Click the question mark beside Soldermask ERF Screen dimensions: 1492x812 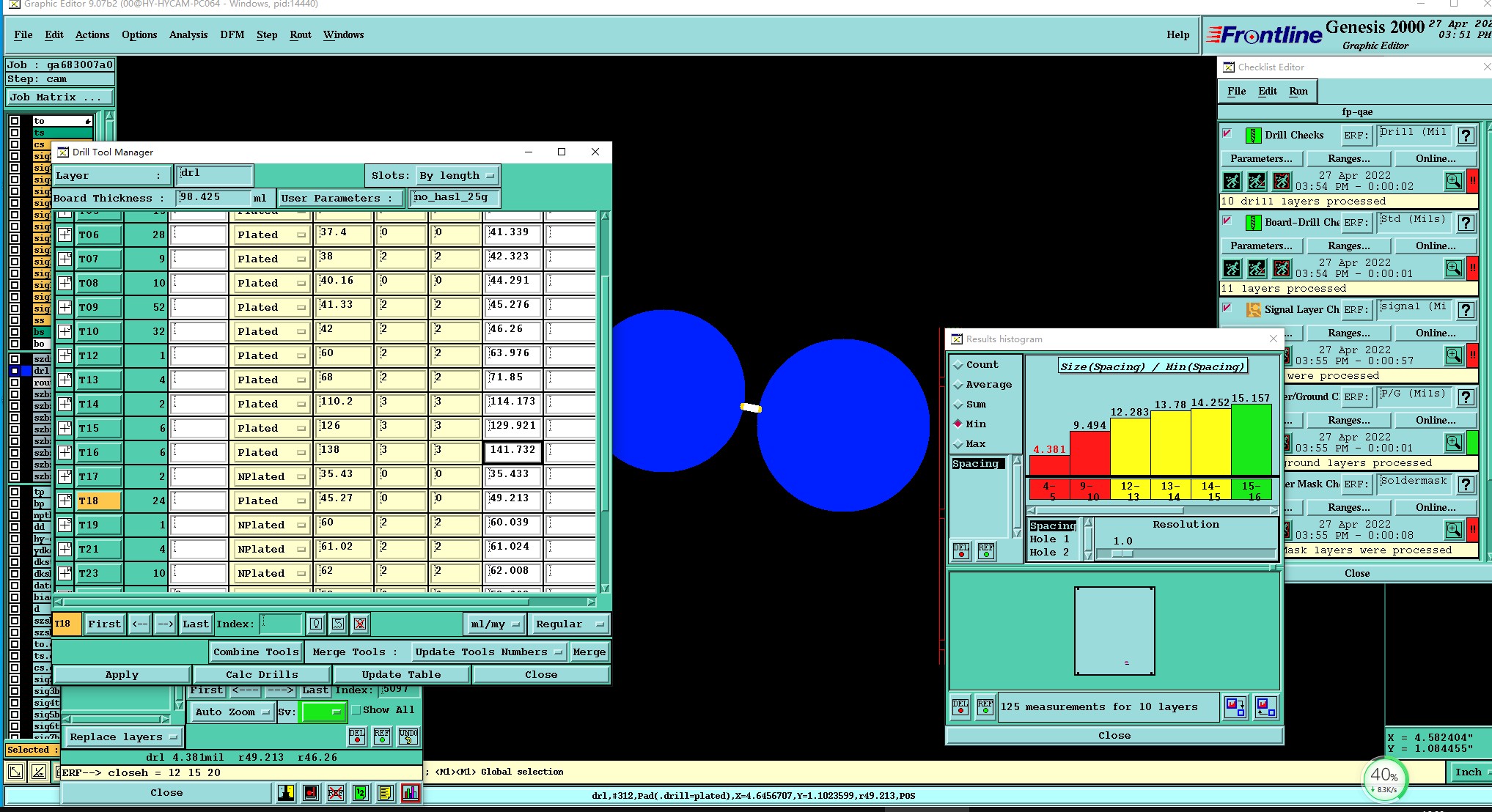1466,484
